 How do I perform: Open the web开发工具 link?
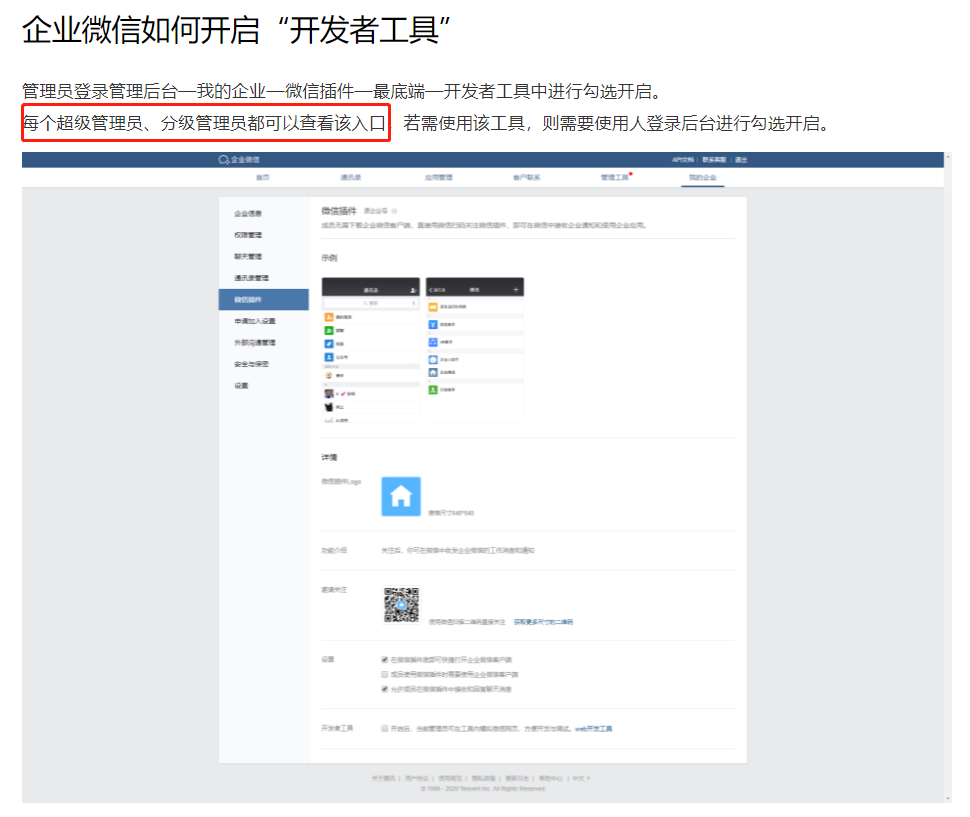[593, 729]
